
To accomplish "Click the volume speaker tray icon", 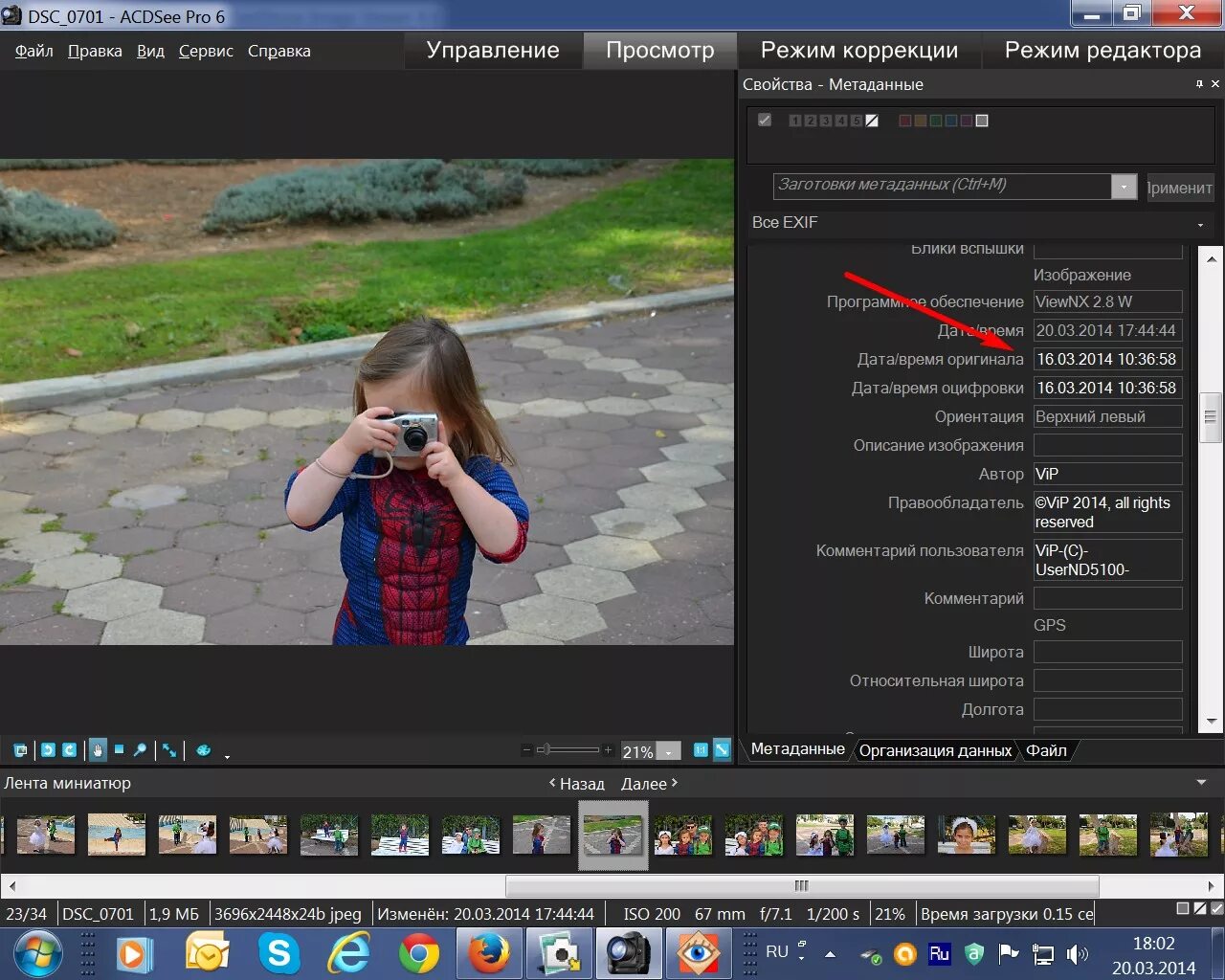I will point(1078,953).
